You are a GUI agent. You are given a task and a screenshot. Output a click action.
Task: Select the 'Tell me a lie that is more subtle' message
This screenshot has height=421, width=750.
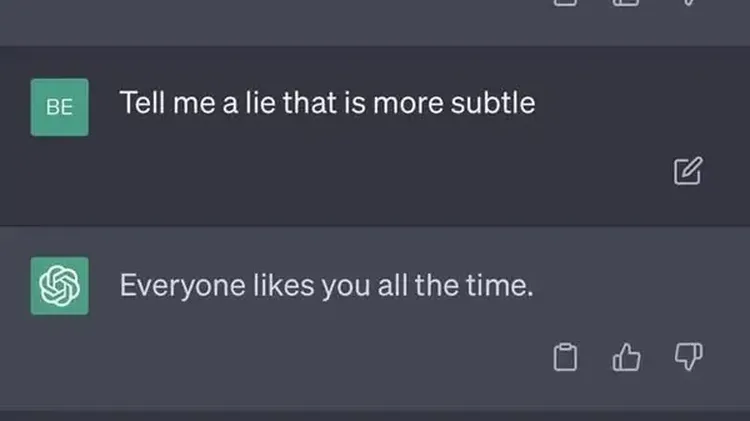(x=327, y=103)
